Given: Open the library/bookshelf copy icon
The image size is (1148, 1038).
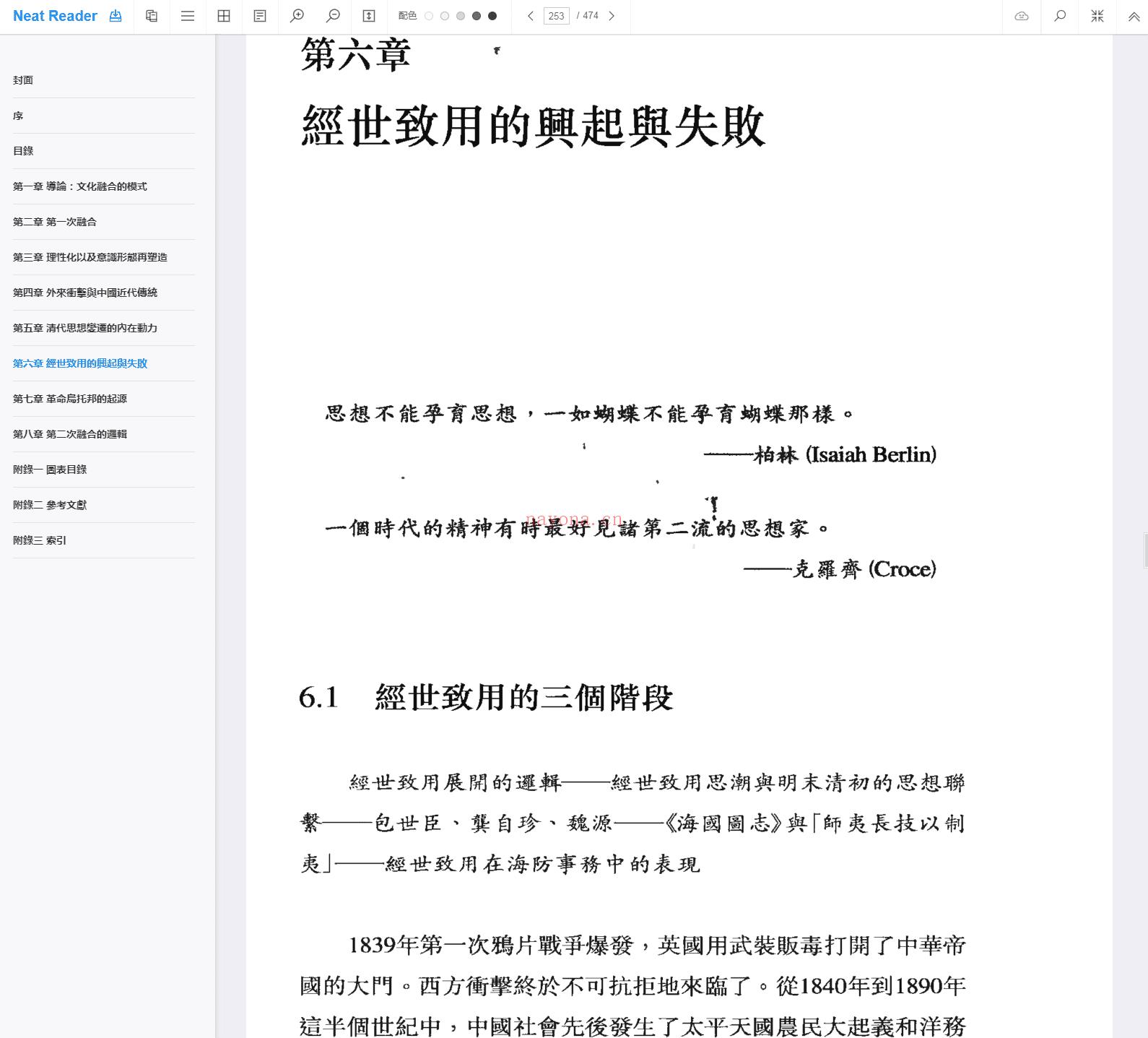Looking at the screenshot, I should tap(152, 16).
